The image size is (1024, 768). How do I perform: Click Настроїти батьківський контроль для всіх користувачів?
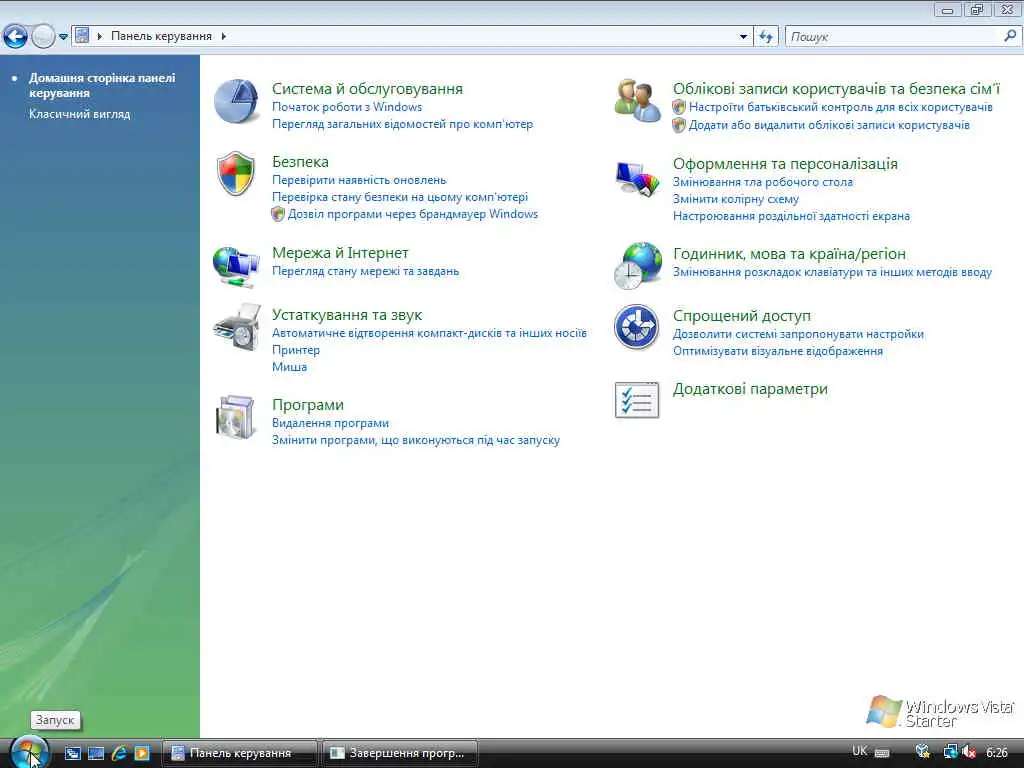[840, 106]
